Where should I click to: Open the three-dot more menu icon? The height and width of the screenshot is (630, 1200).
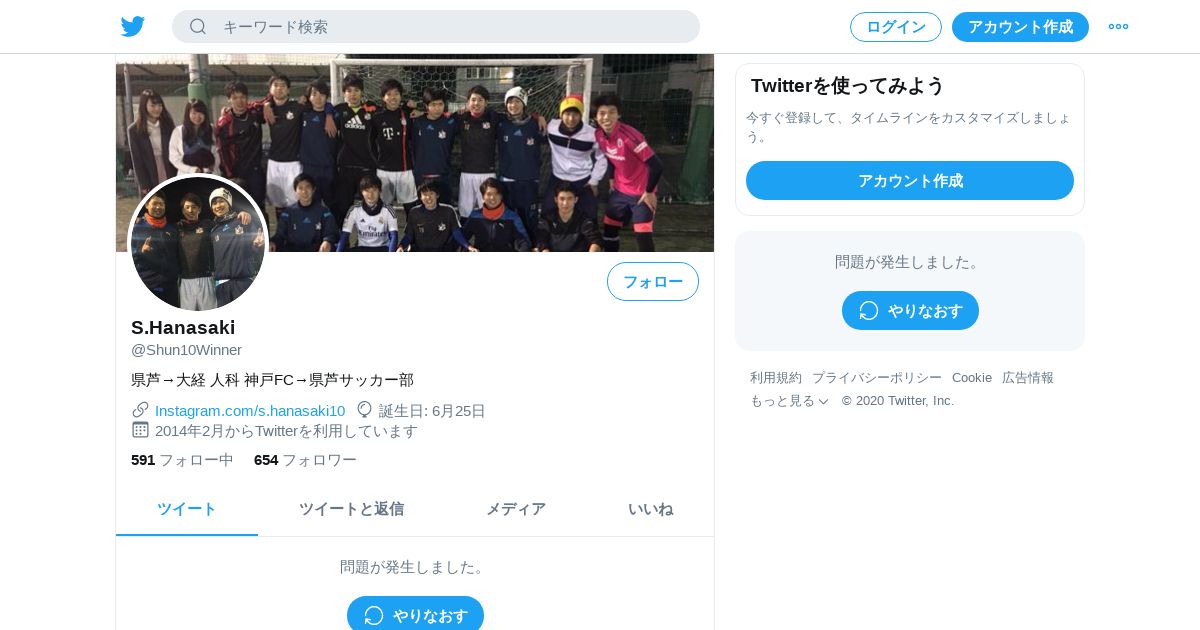pyautogui.click(x=1118, y=26)
